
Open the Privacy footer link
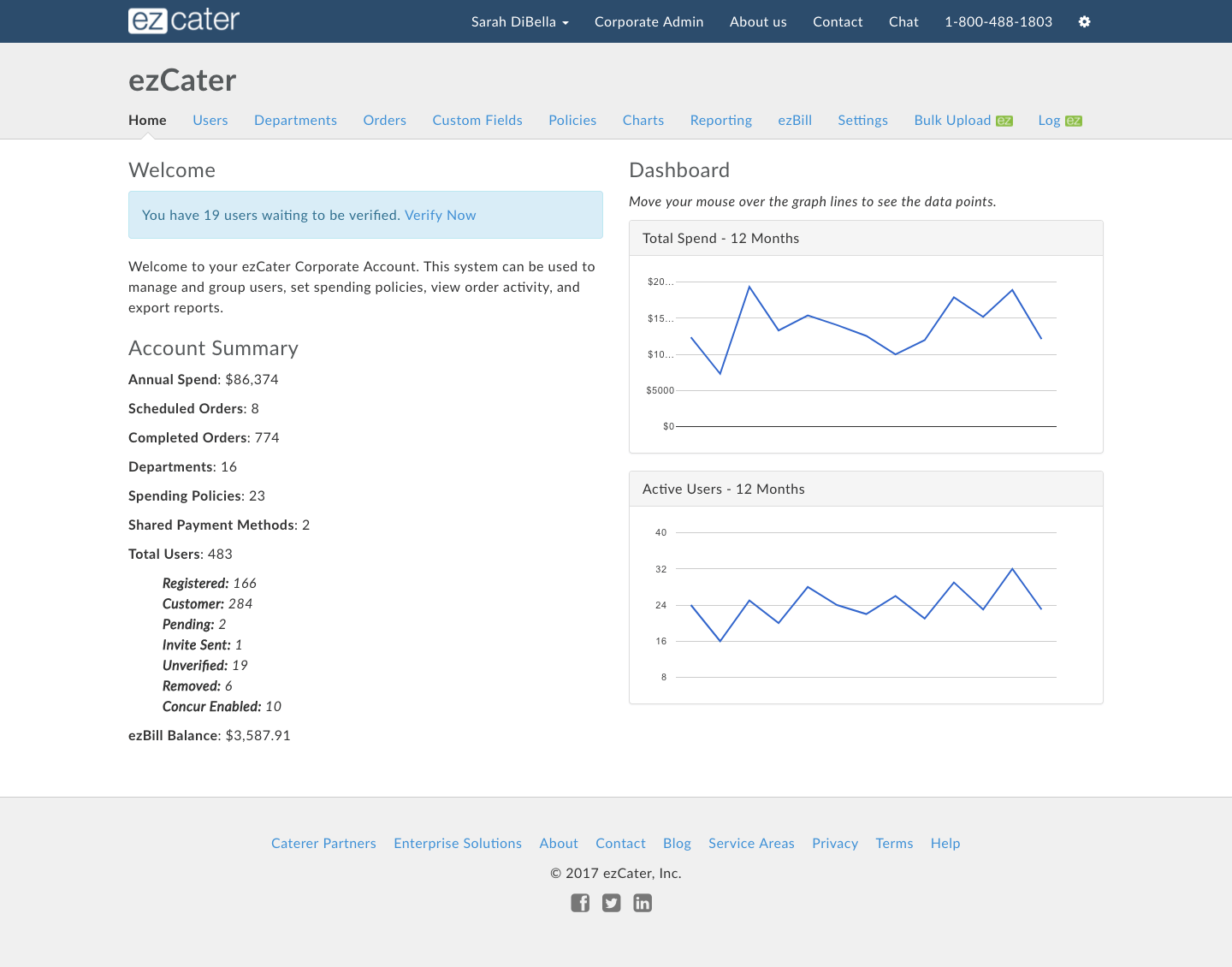pos(835,844)
